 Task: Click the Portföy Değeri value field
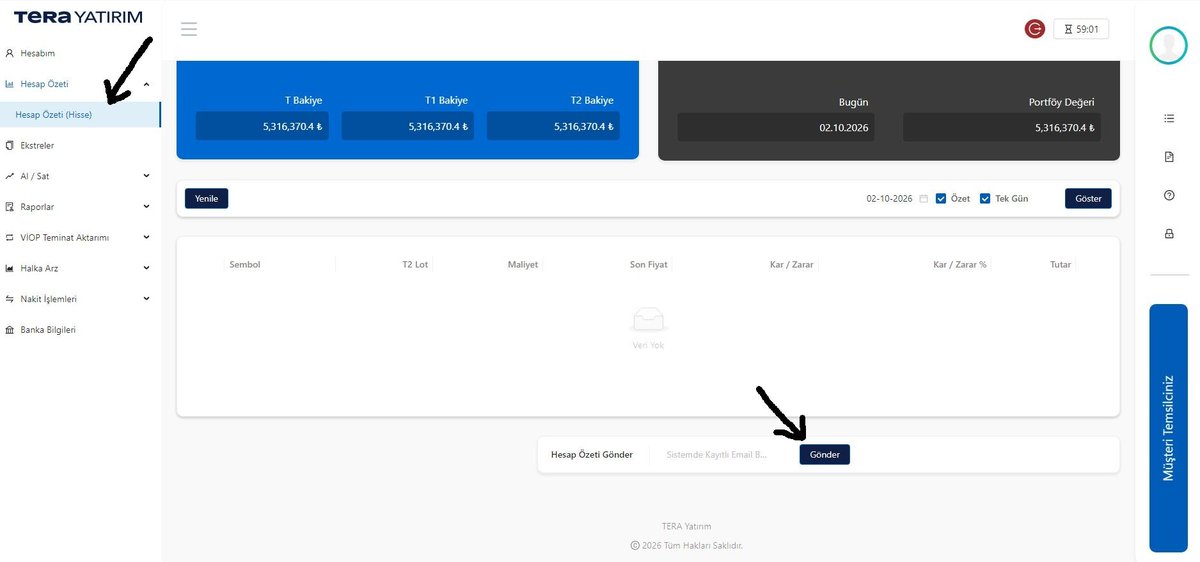1002,127
